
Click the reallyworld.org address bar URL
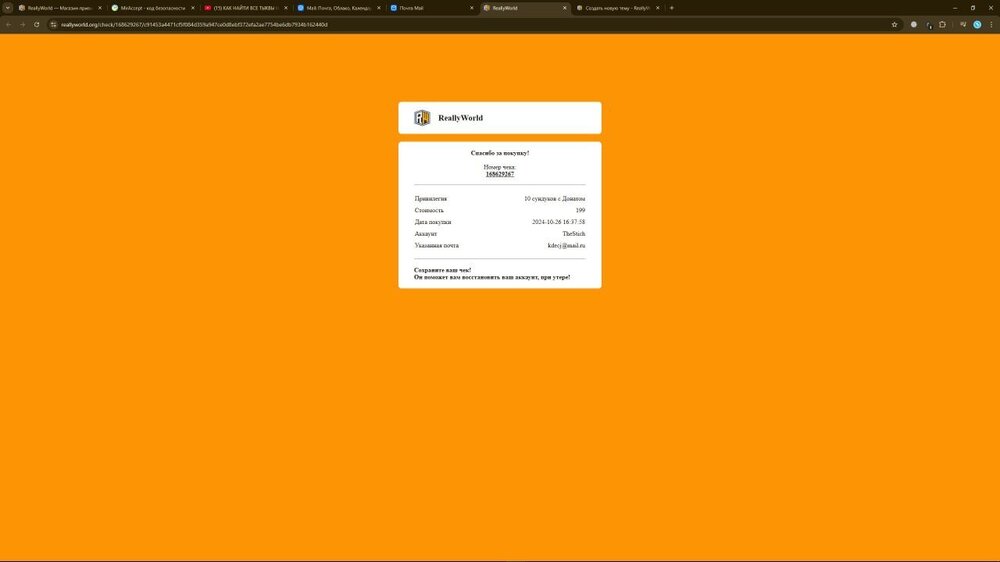[195, 24]
